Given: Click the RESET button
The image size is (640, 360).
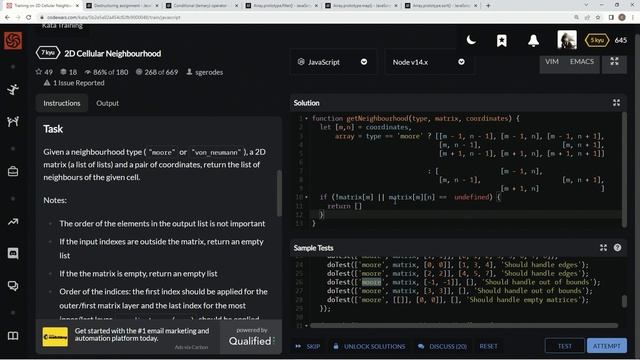Looking at the screenshot, I should [488, 347].
